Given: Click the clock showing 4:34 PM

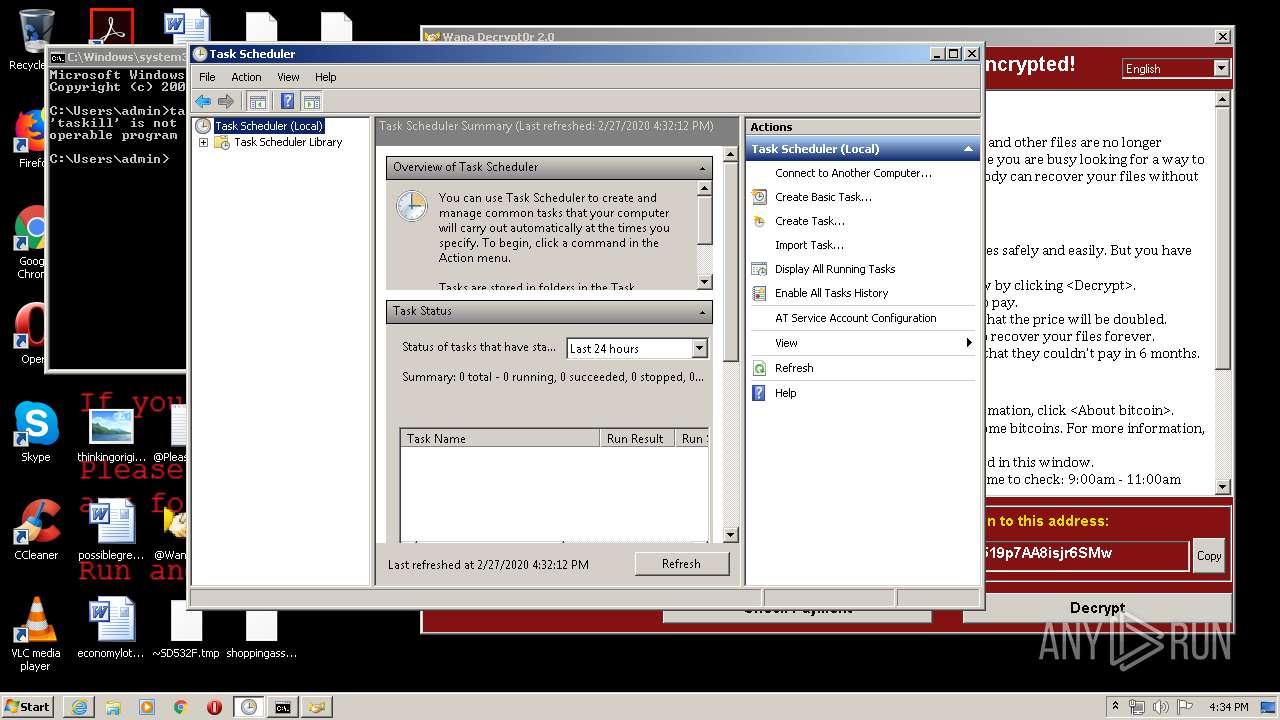Looking at the screenshot, I should coord(1228,707).
